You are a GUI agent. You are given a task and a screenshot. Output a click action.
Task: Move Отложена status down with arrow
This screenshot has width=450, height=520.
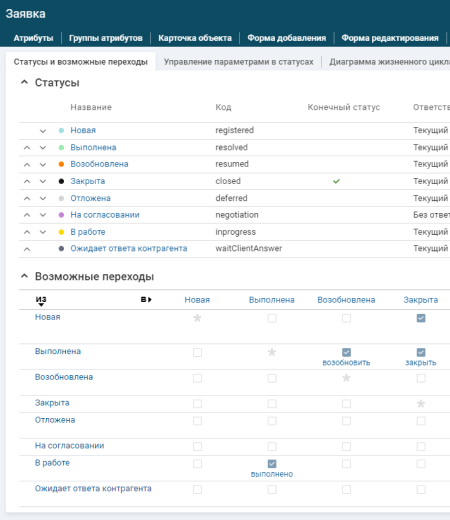point(43,198)
